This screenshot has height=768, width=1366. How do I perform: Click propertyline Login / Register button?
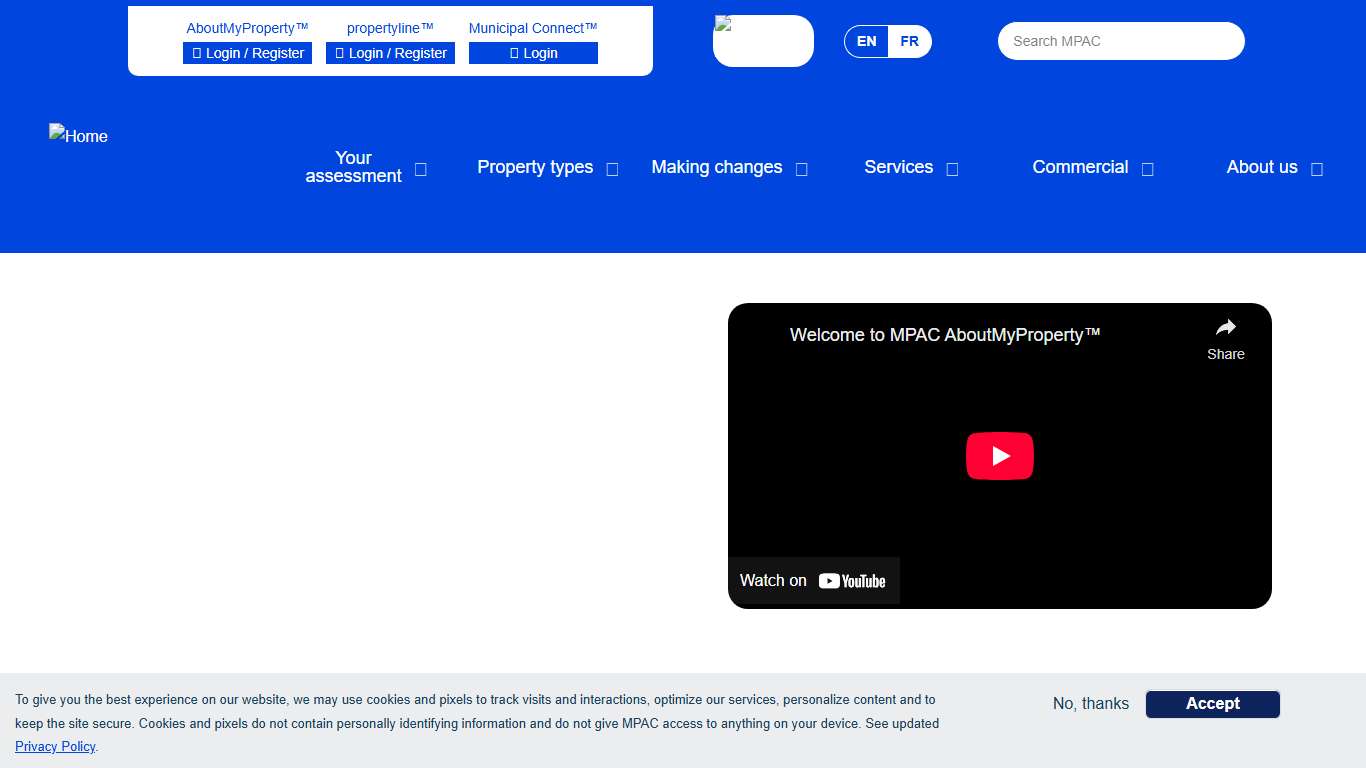point(390,53)
